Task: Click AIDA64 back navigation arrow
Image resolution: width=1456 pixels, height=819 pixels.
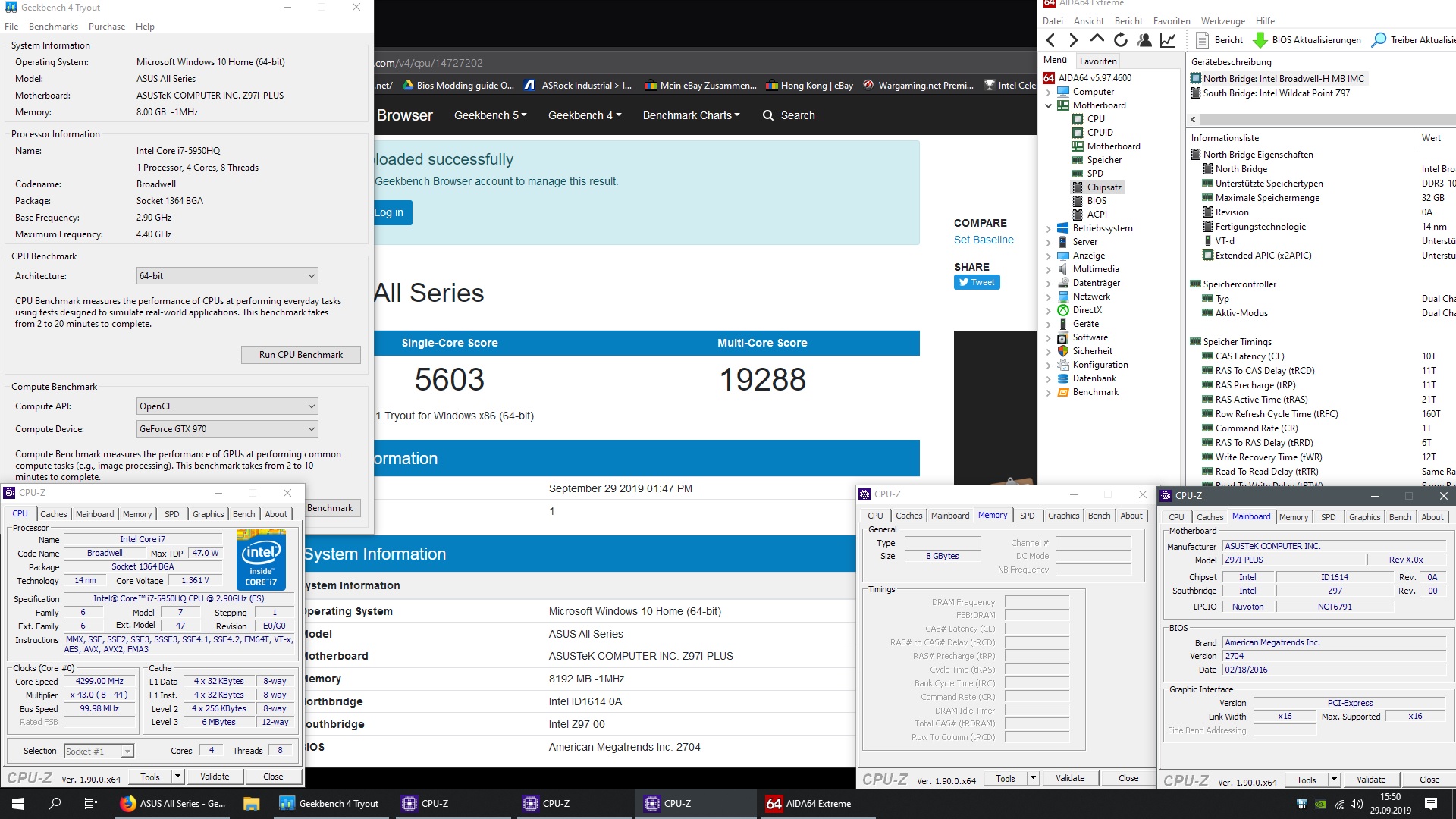Action: (1050, 40)
